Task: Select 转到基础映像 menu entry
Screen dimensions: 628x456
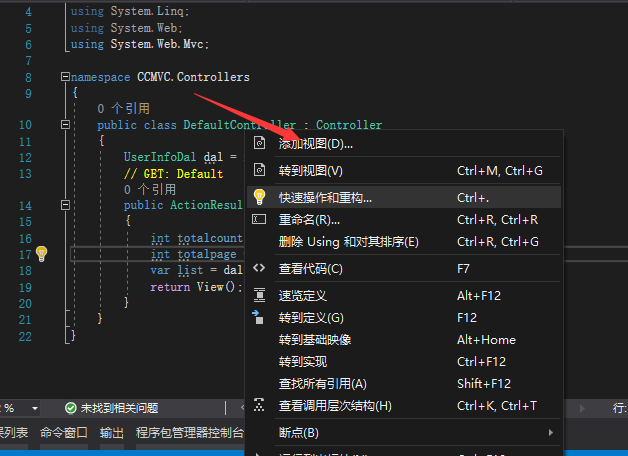Action: tap(404, 339)
